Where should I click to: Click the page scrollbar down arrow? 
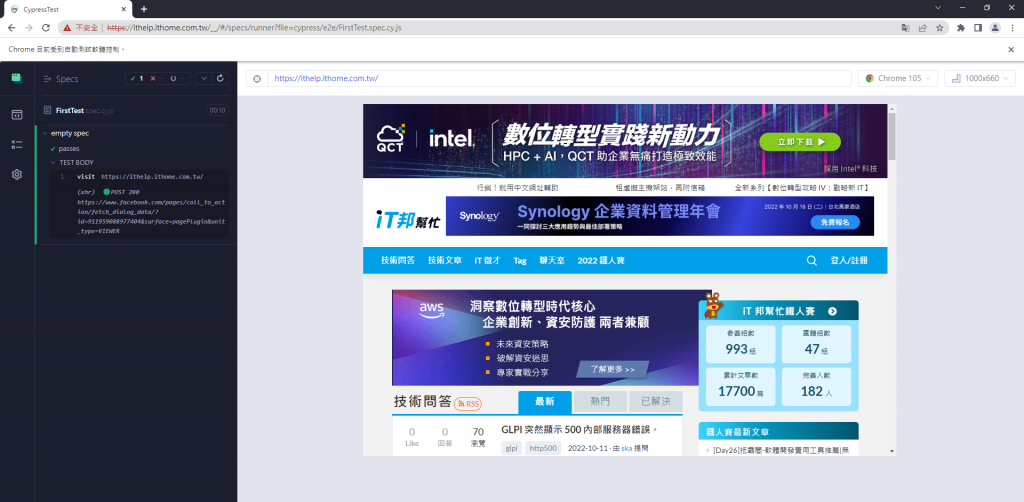(891, 451)
